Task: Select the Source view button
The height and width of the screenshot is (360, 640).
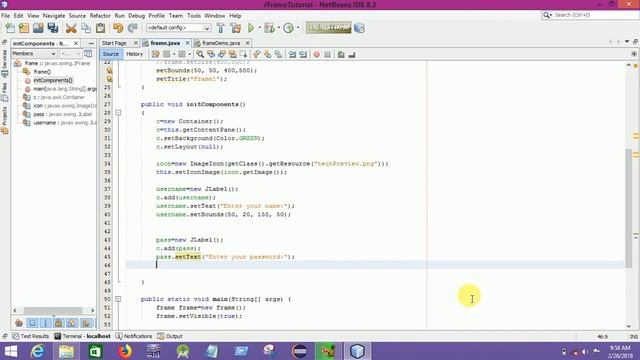Action: pos(111,54)
